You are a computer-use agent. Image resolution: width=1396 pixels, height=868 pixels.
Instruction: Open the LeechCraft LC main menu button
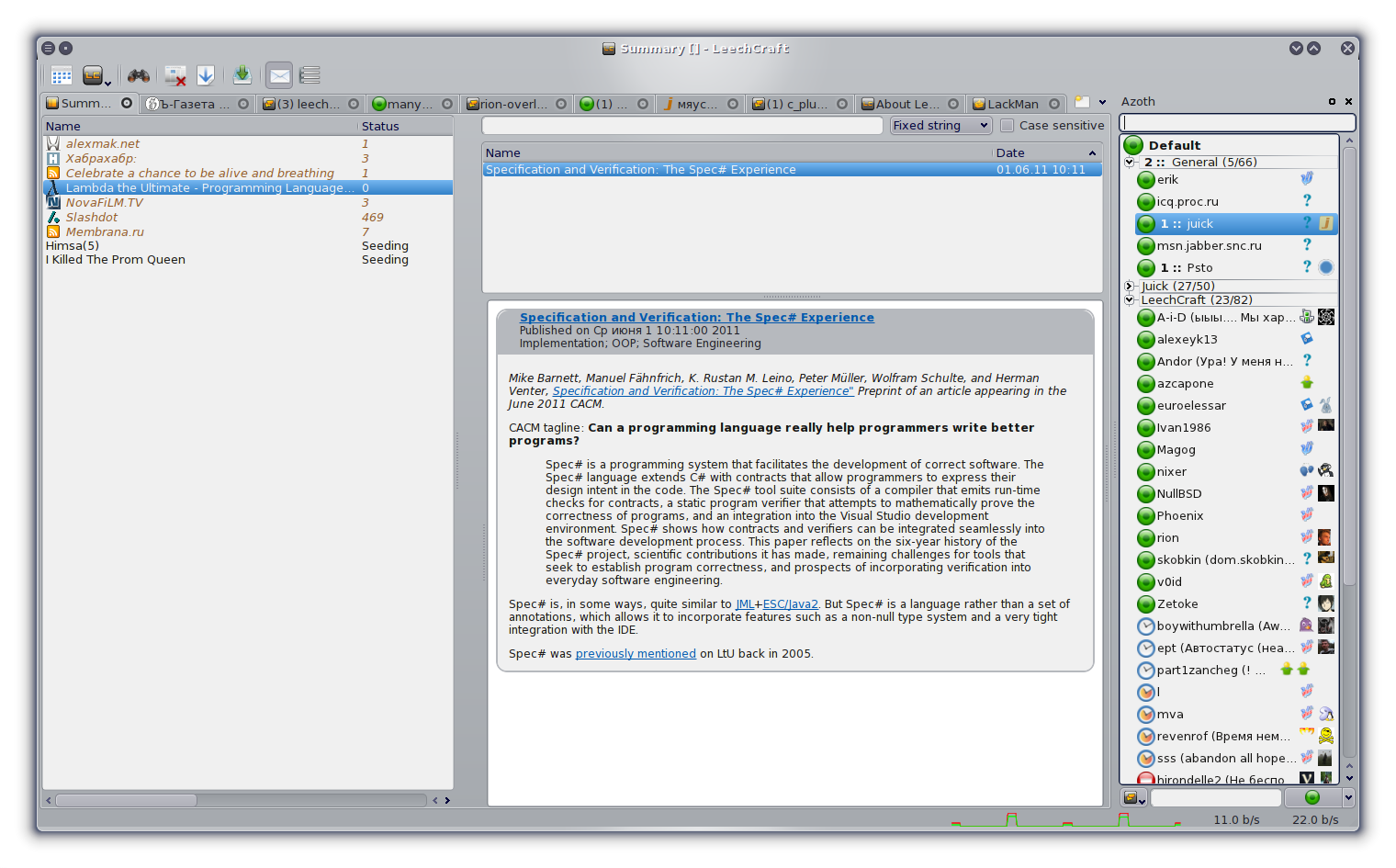[94, 75]
